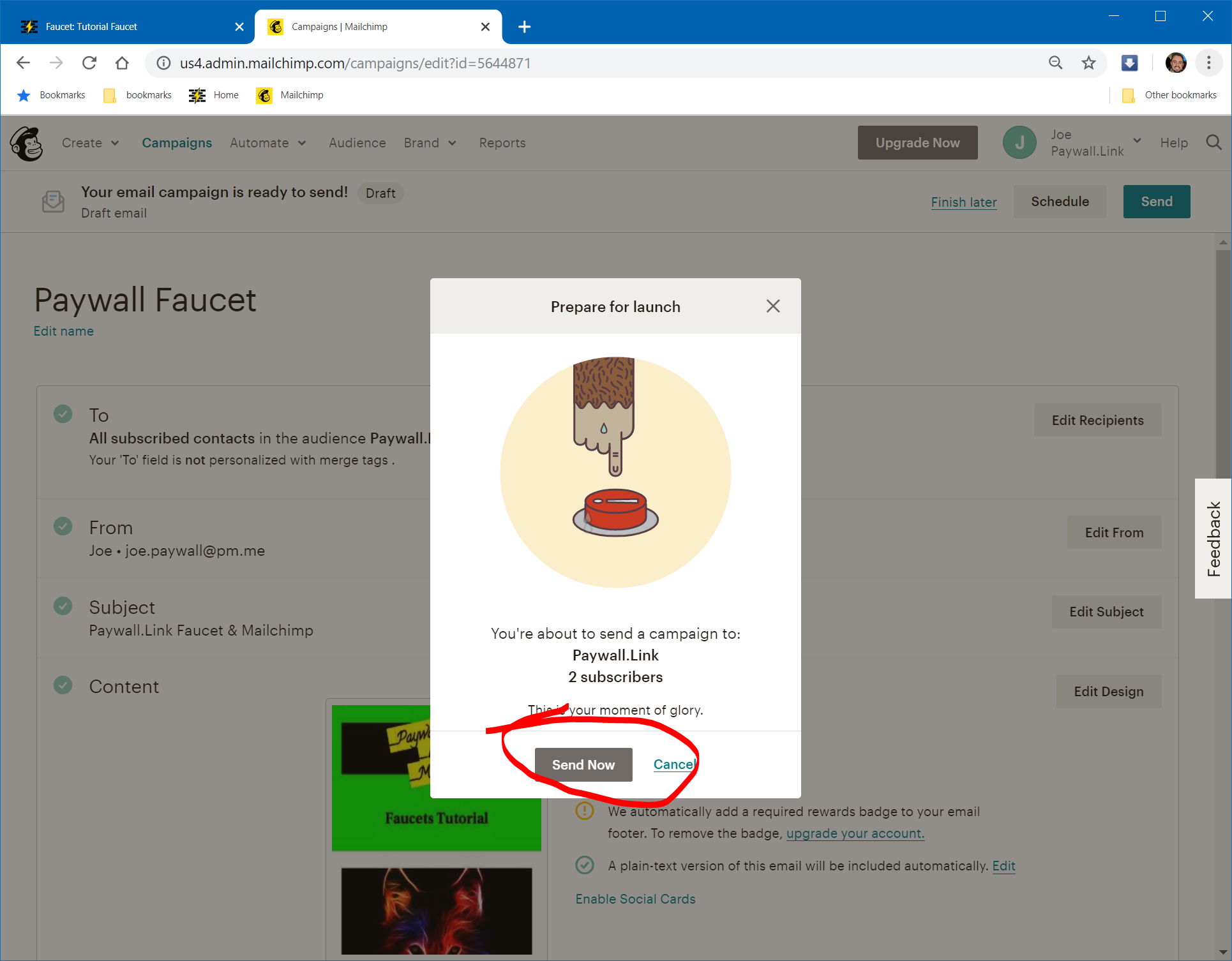The image size is (1232, 961).
Task: Bookmark this page with the star icon
Action: click(x=1089, y=63)
